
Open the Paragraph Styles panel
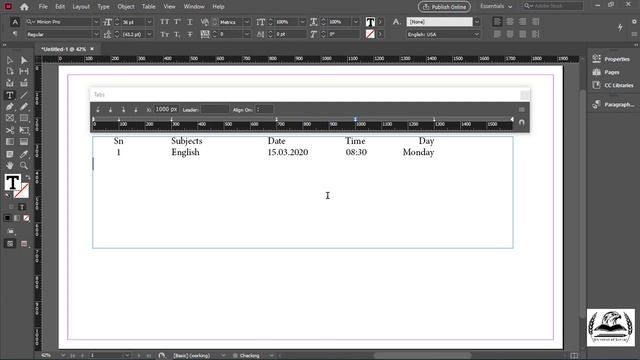pos(613,105)
